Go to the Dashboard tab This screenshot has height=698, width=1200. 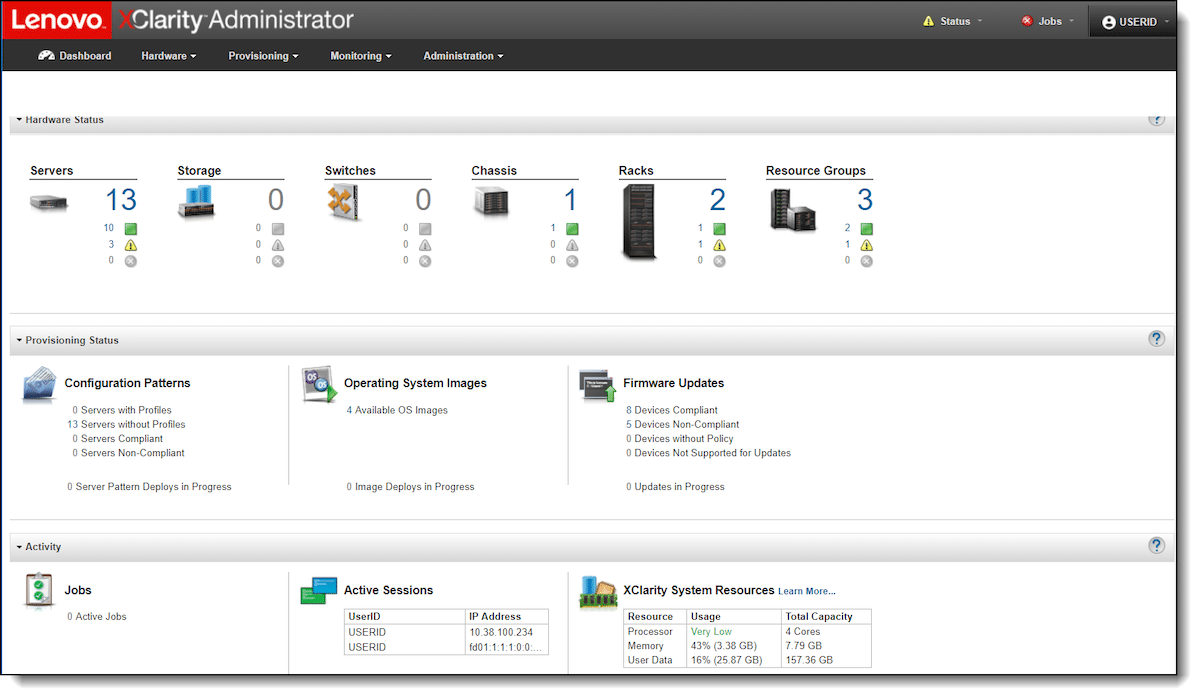[x=75, y=56]
